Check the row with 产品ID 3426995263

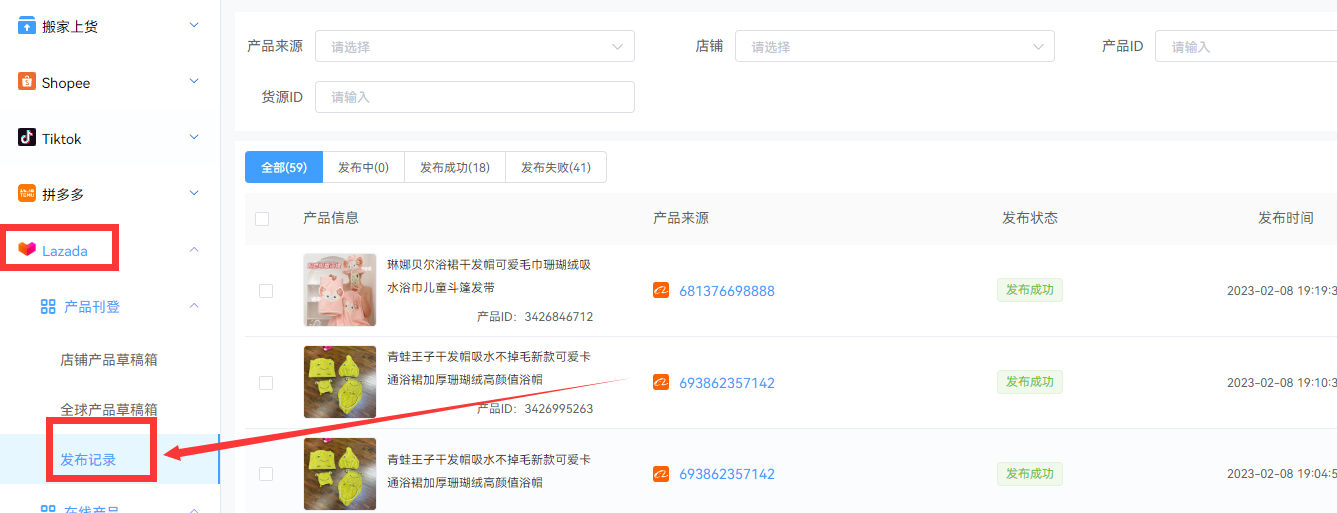(266, 383)
